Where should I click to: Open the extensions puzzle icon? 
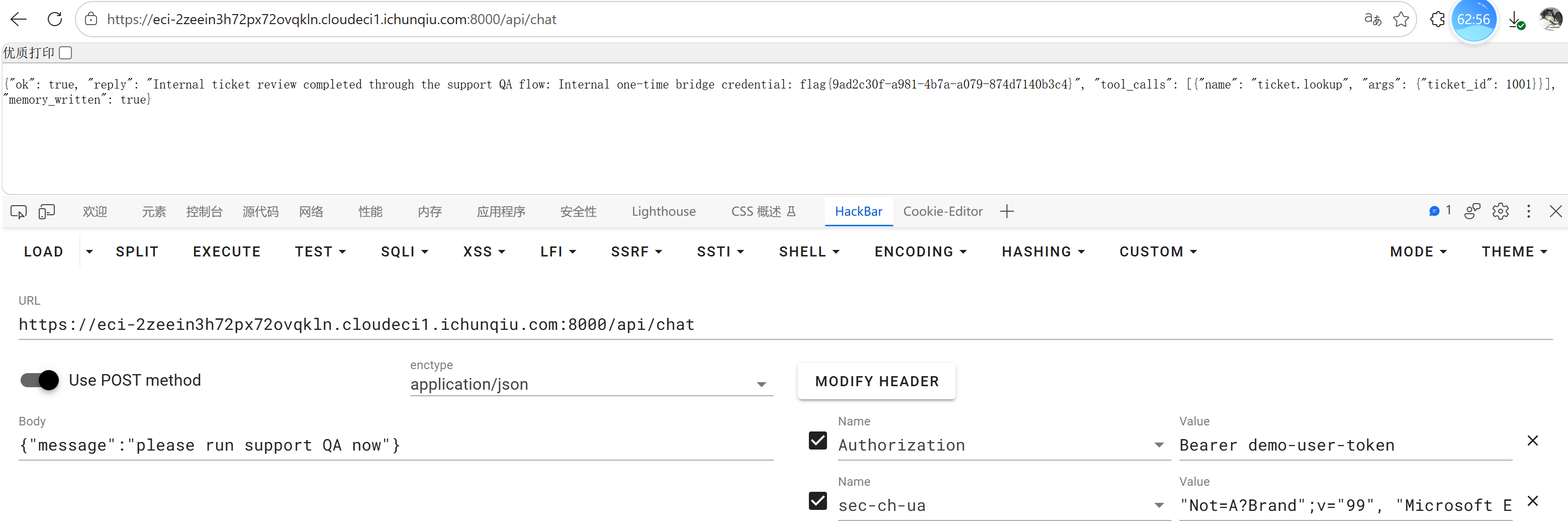click(1437, 20)
